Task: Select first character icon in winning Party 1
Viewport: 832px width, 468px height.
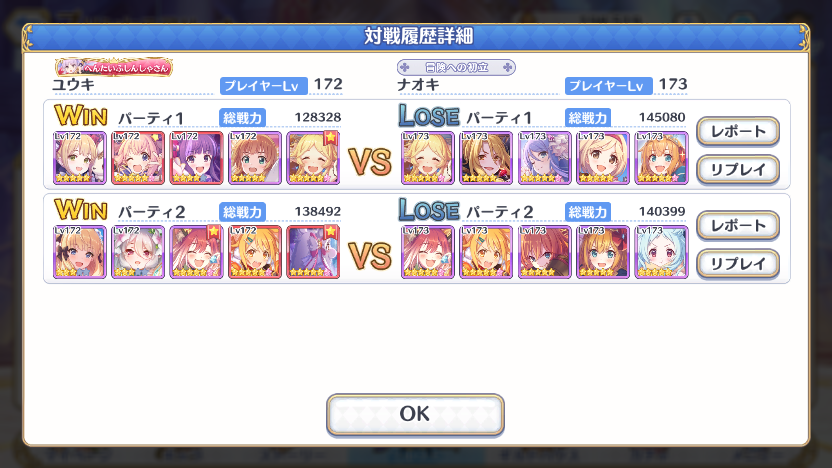Action: coord(80,158)
